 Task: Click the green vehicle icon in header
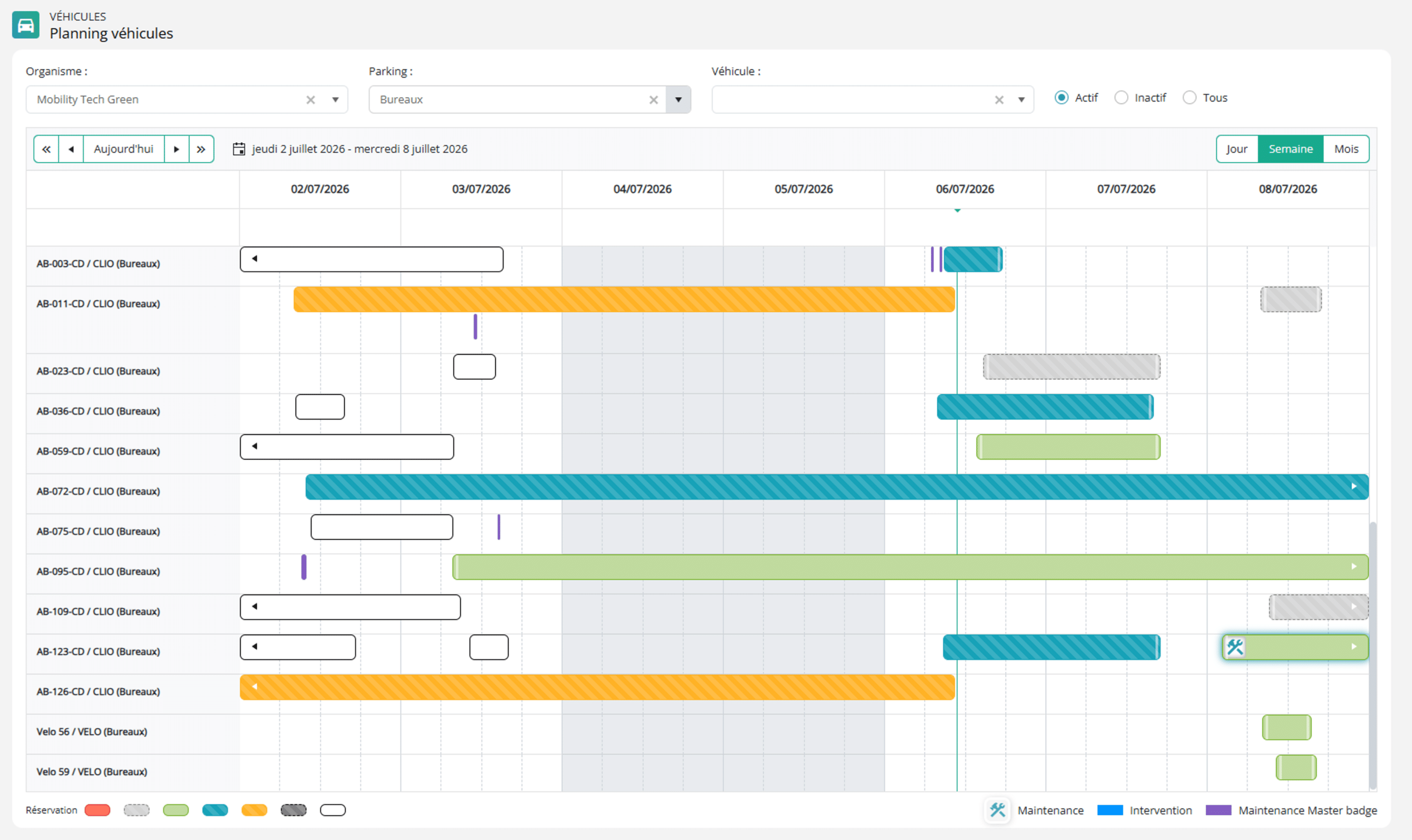point(25,25)
